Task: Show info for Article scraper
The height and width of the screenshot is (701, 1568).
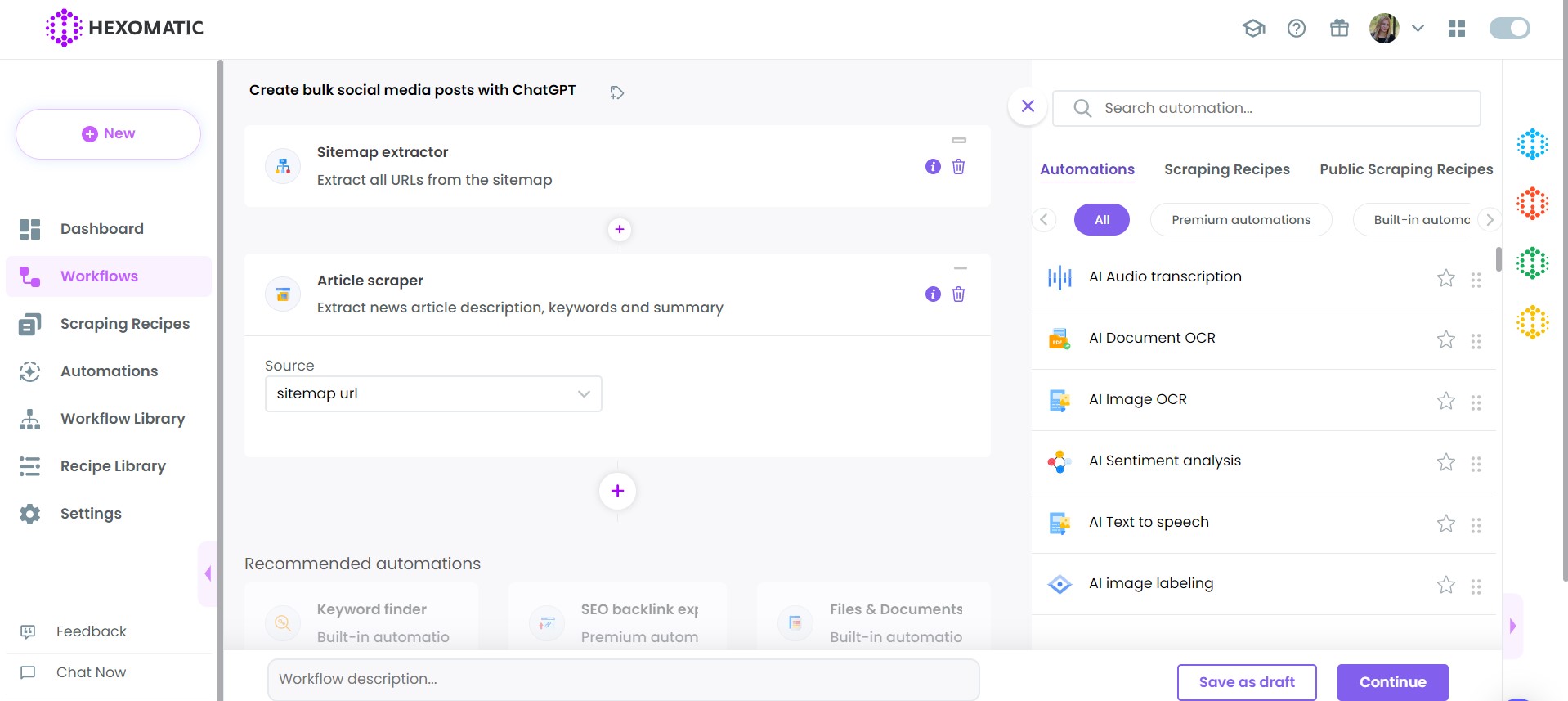Action: click(933, 294)
